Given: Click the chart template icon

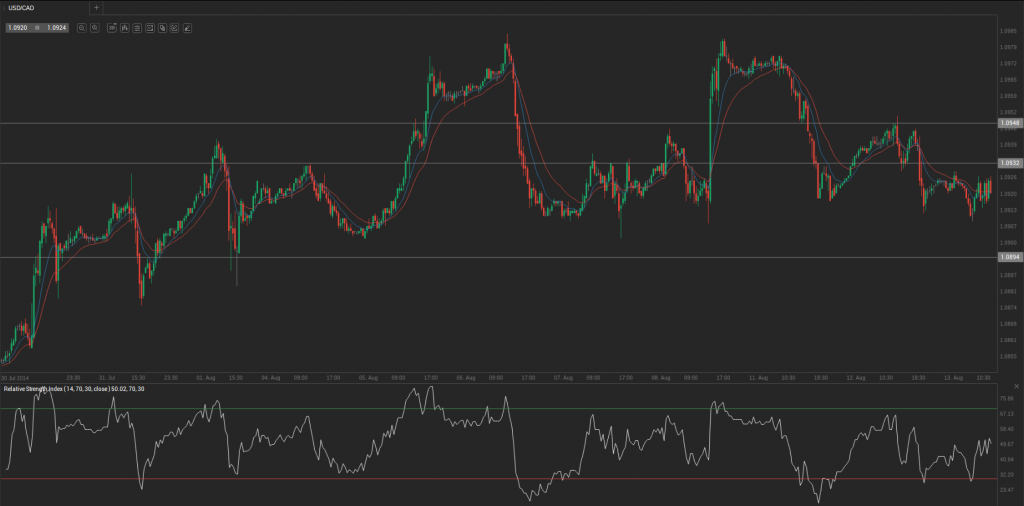Looking at the screenshot, I should [150, 28].
